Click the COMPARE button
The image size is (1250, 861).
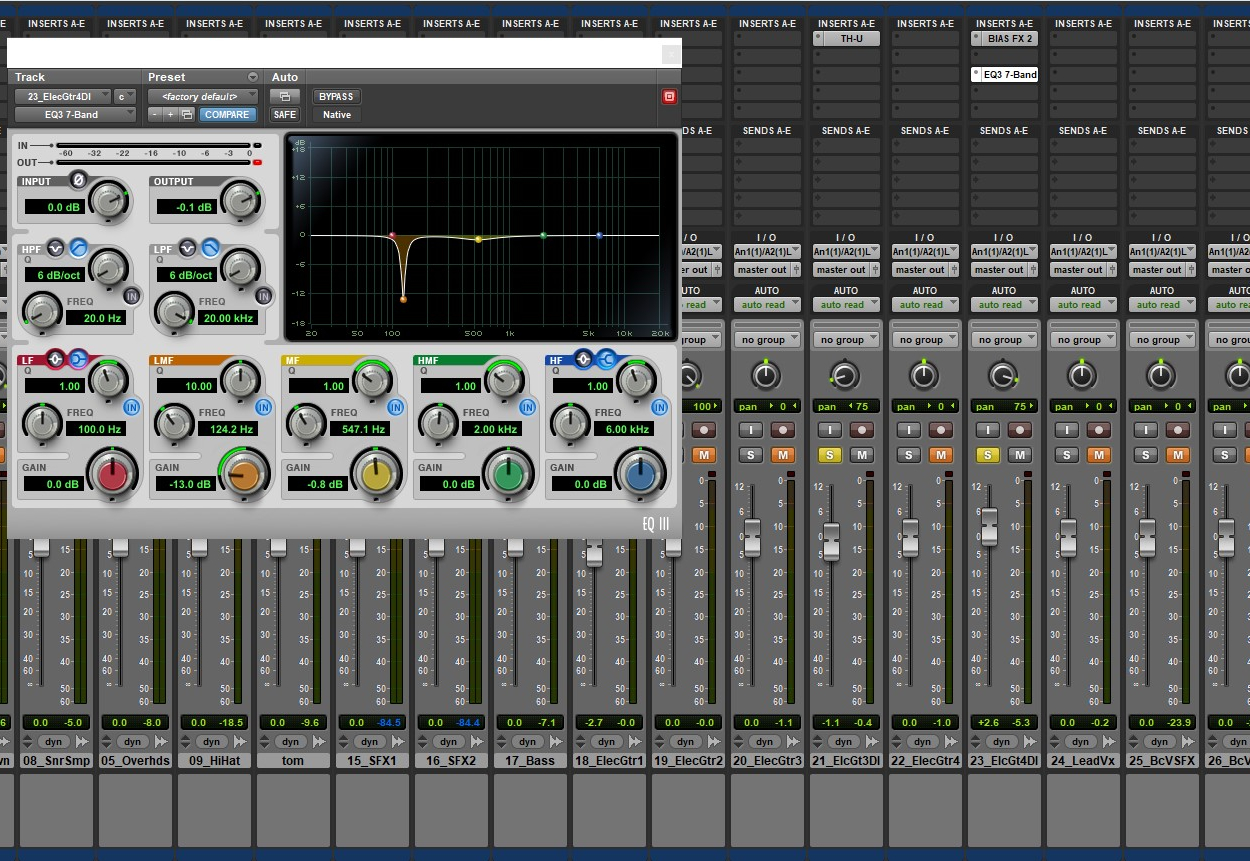coord(227,114)
